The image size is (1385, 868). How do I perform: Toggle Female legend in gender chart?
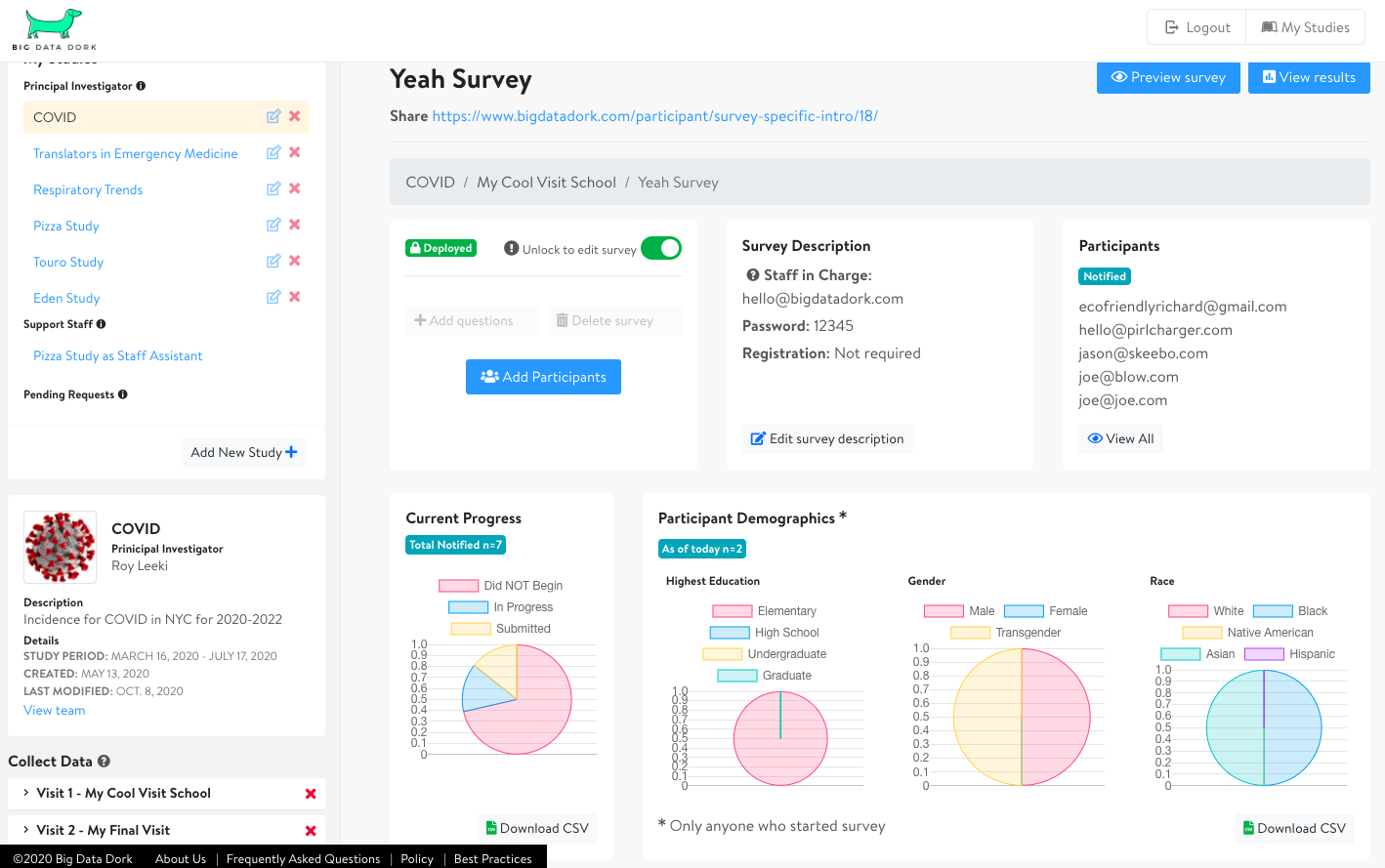click(x=1045, y=611)
